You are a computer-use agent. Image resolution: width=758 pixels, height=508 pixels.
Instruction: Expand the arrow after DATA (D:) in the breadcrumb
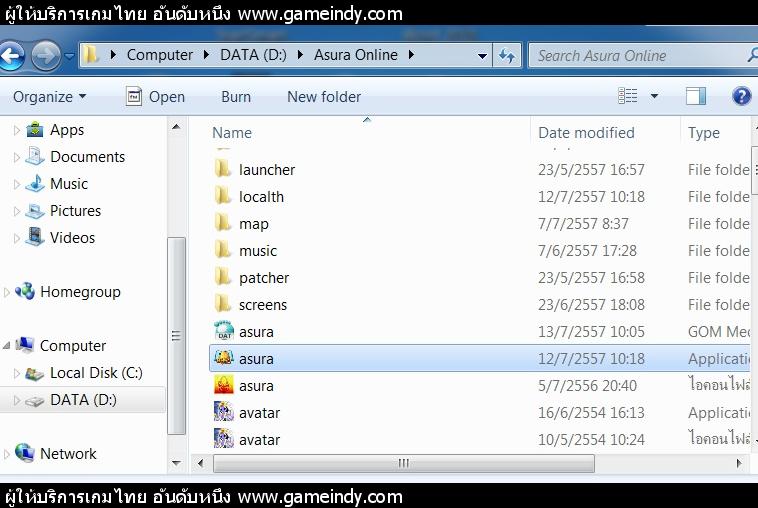click(x=300, y=55)
